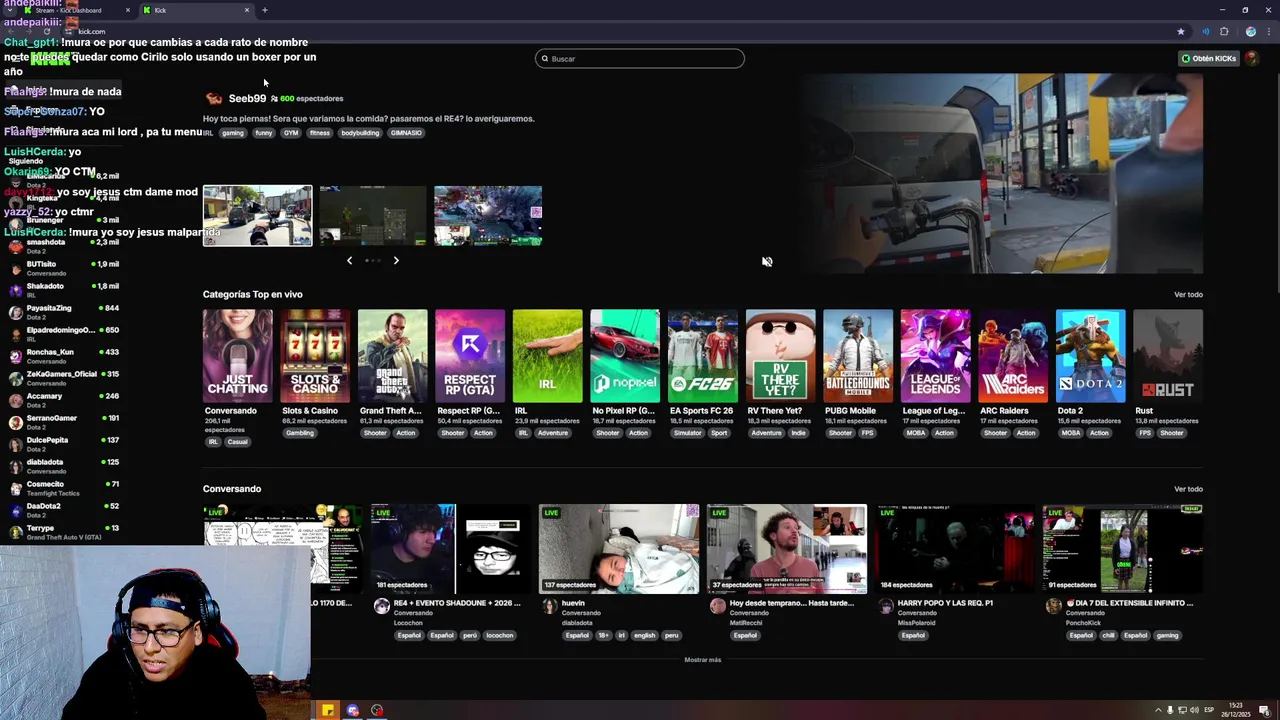Open the Dota 2 category card
1280x720 pixels.
tap(1090, 356)
